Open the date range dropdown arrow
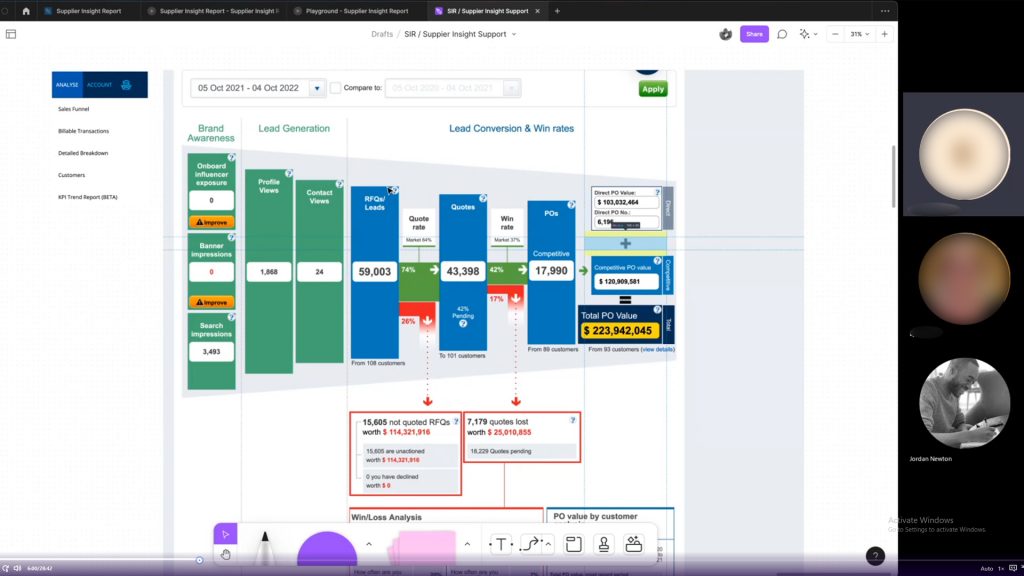1024x576 pixels. pos(317,88)
